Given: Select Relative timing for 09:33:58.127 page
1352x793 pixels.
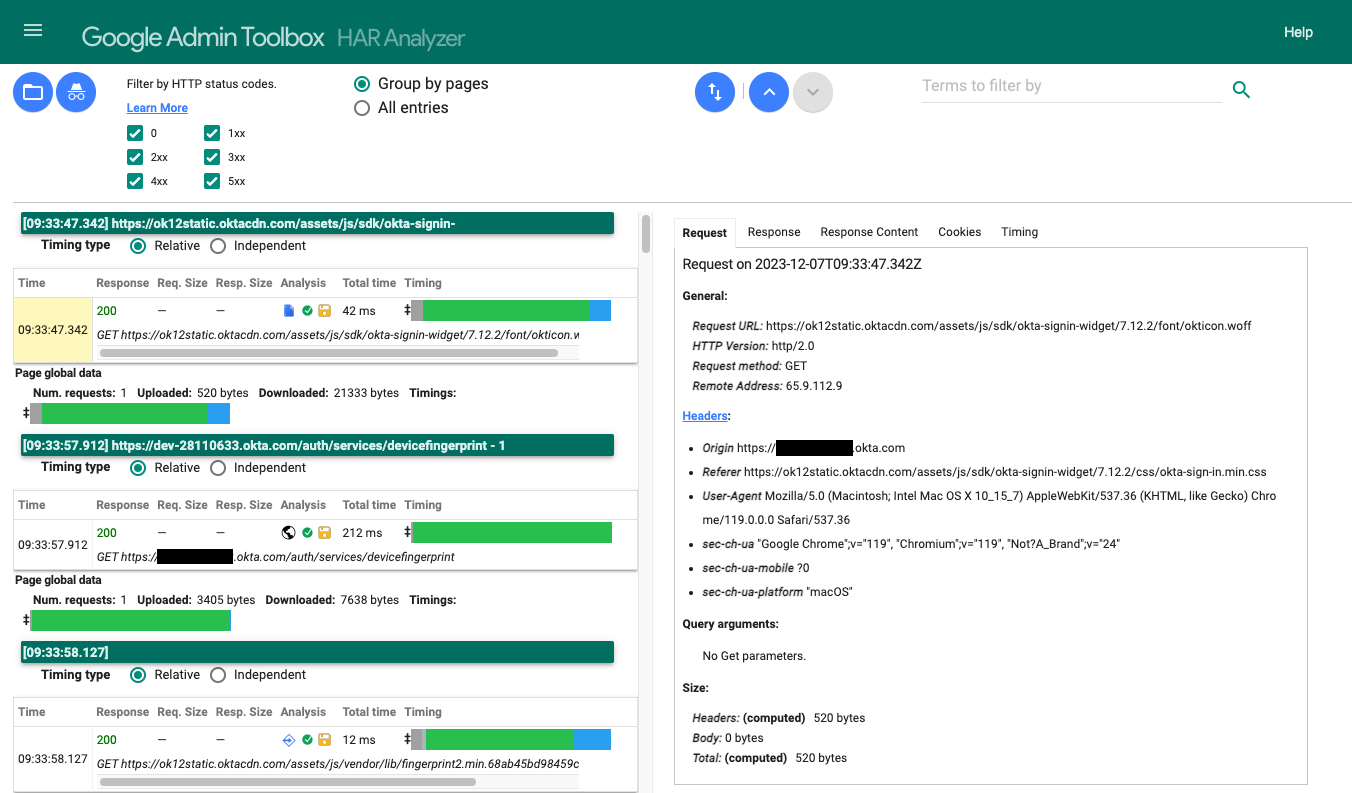Looking at the screenshot, I should point(138,675).
